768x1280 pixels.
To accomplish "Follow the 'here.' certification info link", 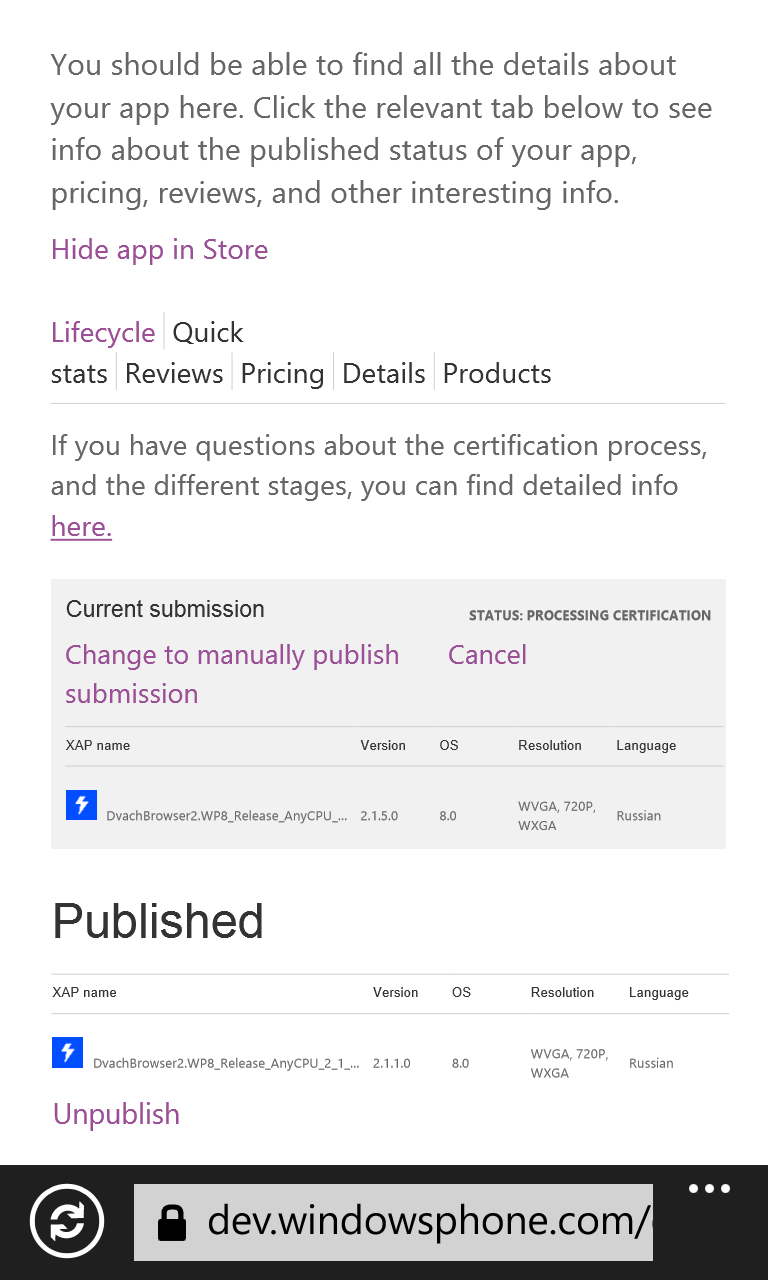I will tap(81, 526).
